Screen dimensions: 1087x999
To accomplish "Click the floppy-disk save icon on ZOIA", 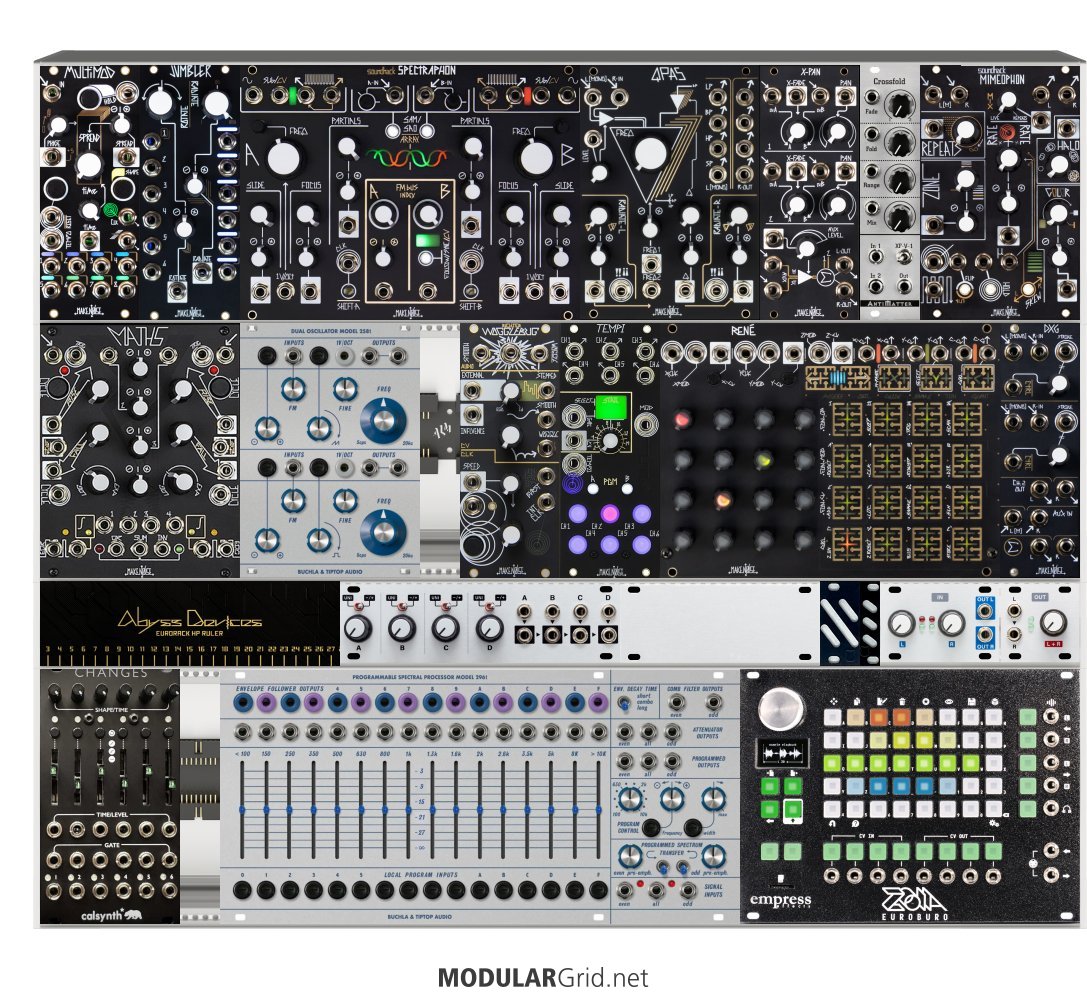I will [971, 702].
